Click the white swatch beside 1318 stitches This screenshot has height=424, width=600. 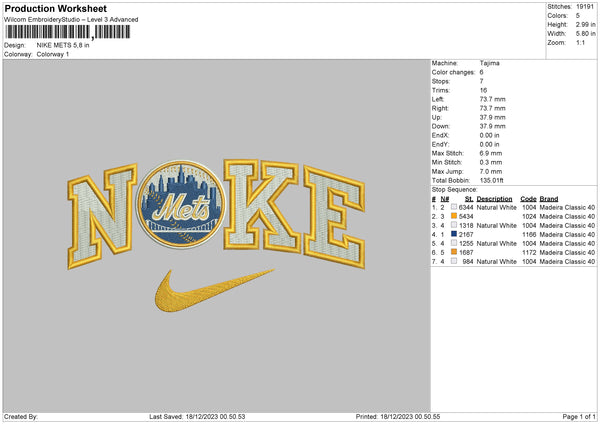click(454, 225)
